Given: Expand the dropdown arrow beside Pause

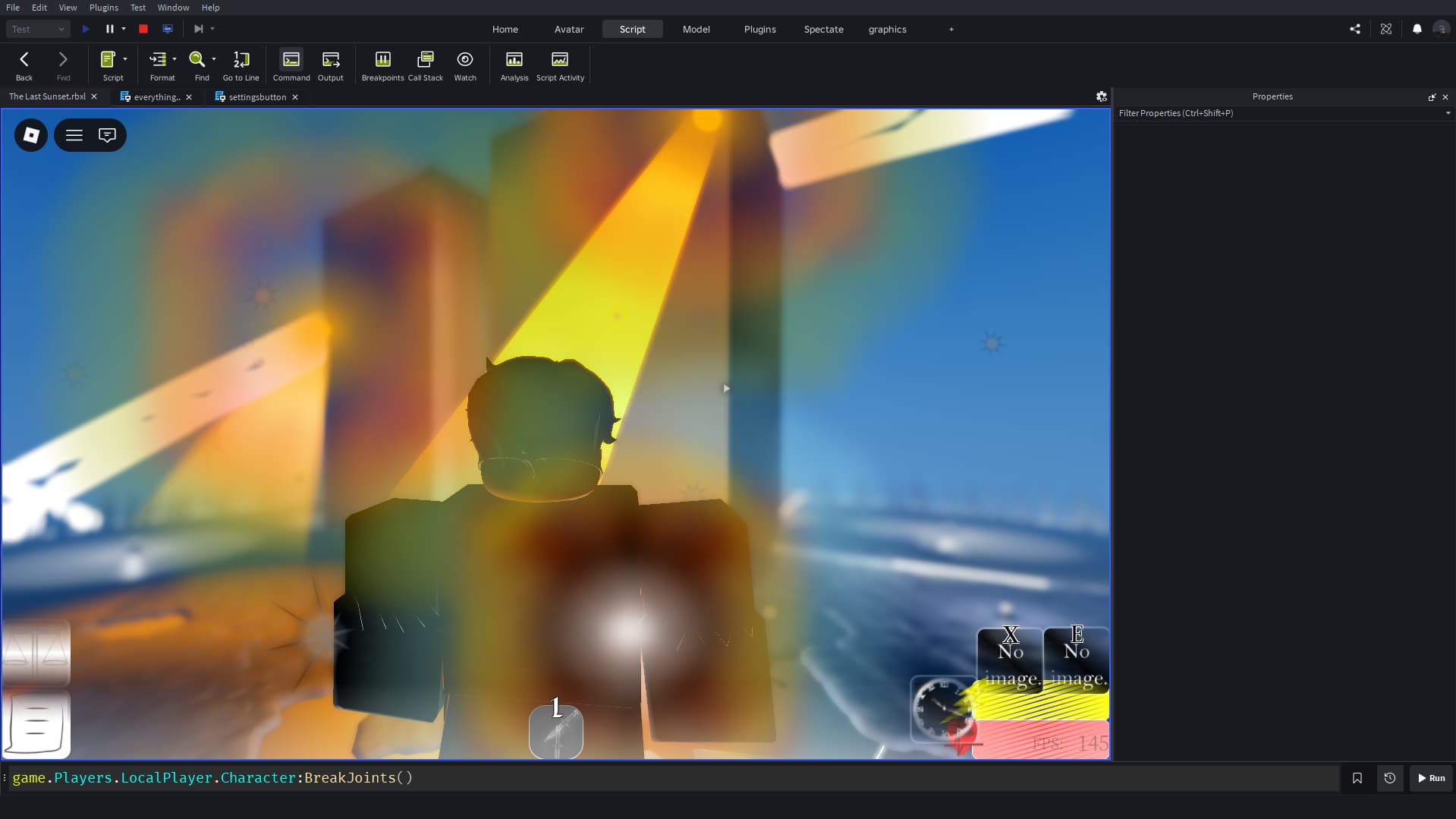Looking at the screenshot, I should click(124, 29).
